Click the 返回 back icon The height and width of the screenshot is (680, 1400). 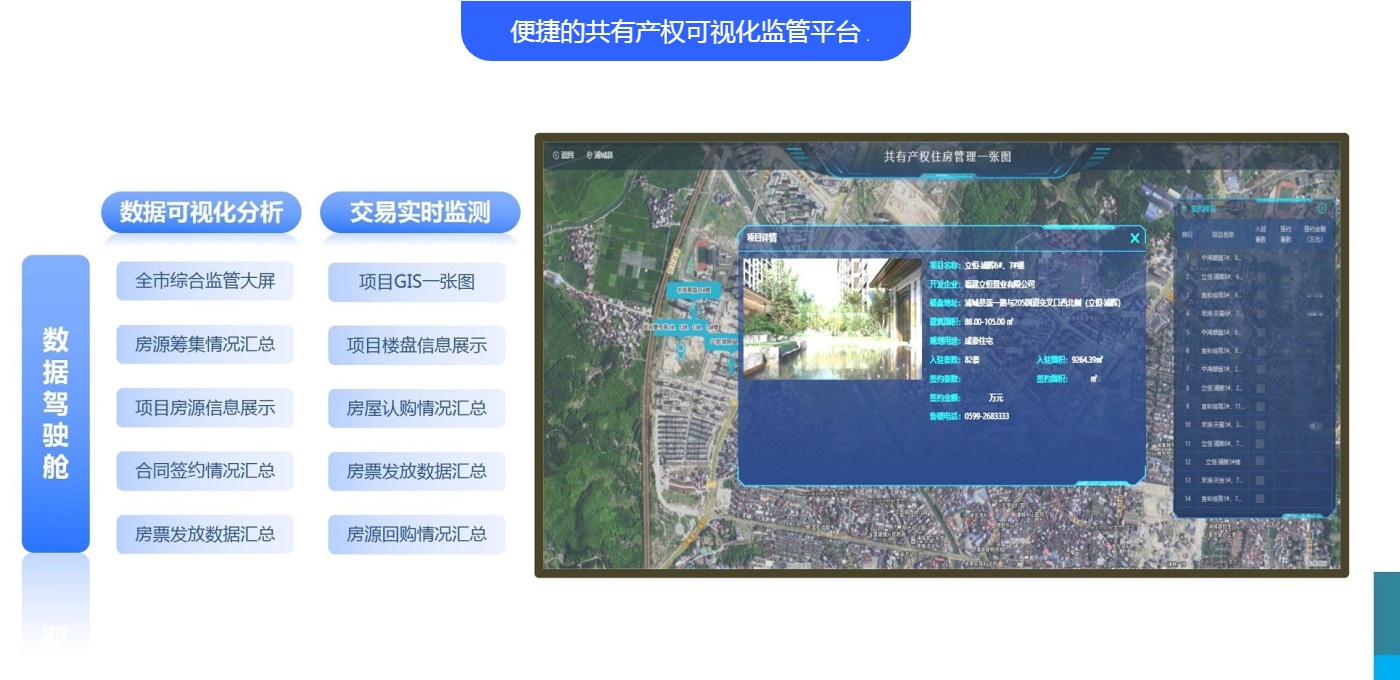[558, 156]
